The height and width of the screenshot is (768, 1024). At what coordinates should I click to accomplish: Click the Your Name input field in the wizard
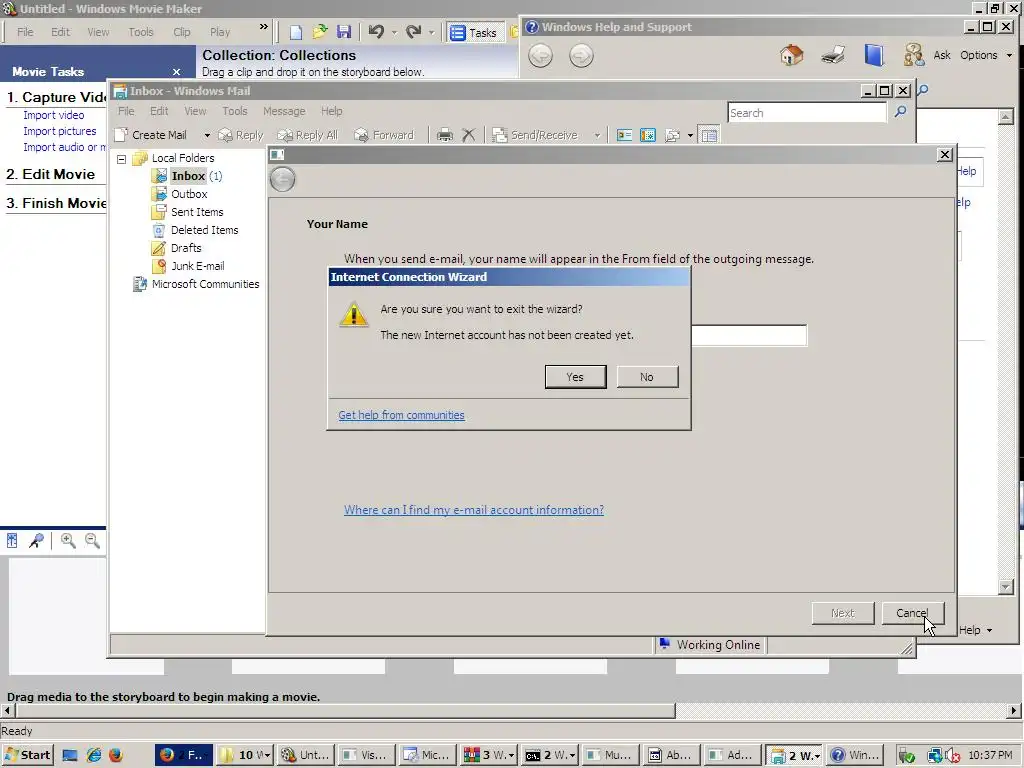749,335
